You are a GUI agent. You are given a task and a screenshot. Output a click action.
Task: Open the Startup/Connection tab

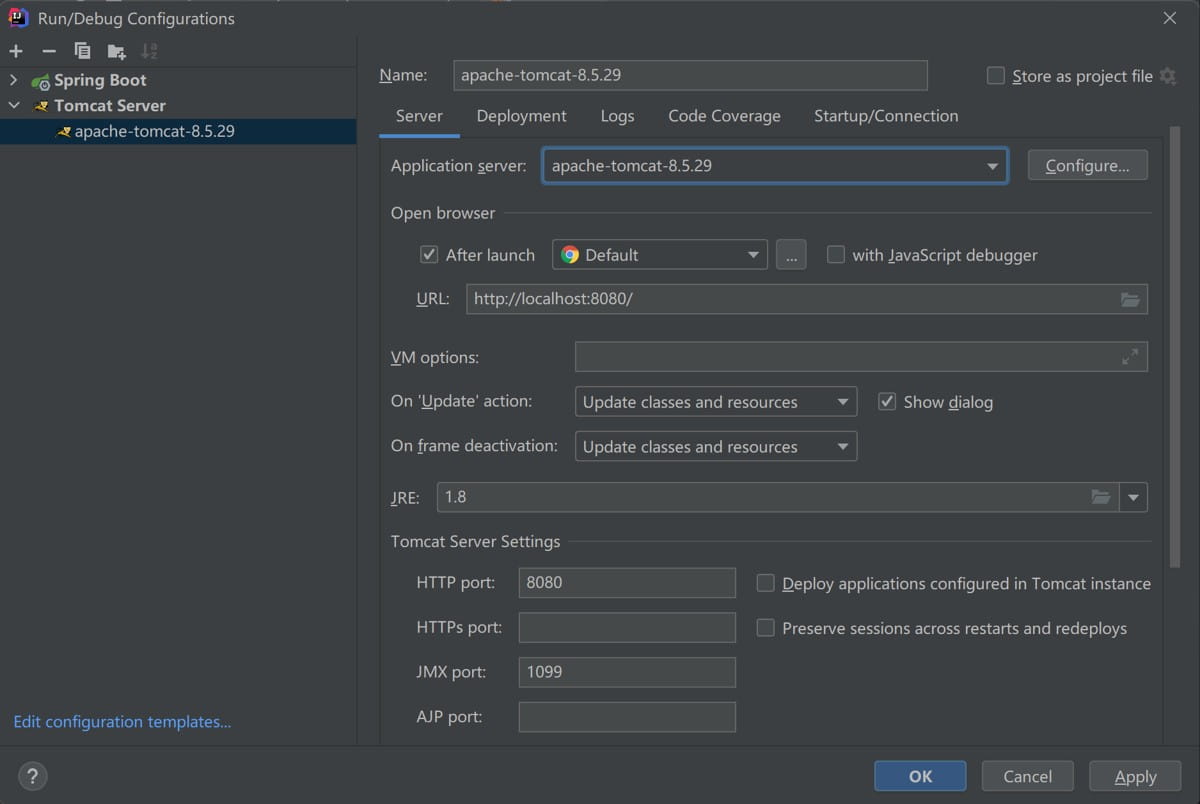coord(885,116)
